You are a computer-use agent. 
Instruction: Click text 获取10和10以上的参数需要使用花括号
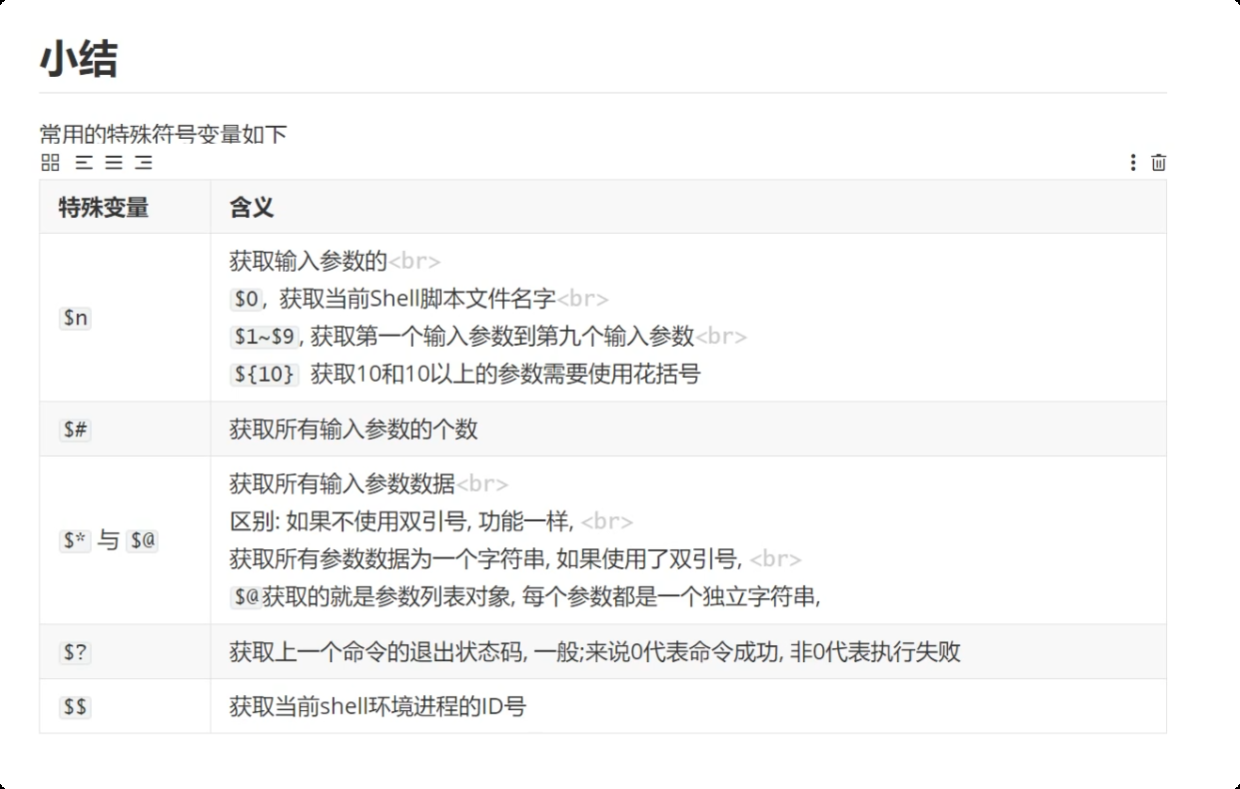click(505, 374)
